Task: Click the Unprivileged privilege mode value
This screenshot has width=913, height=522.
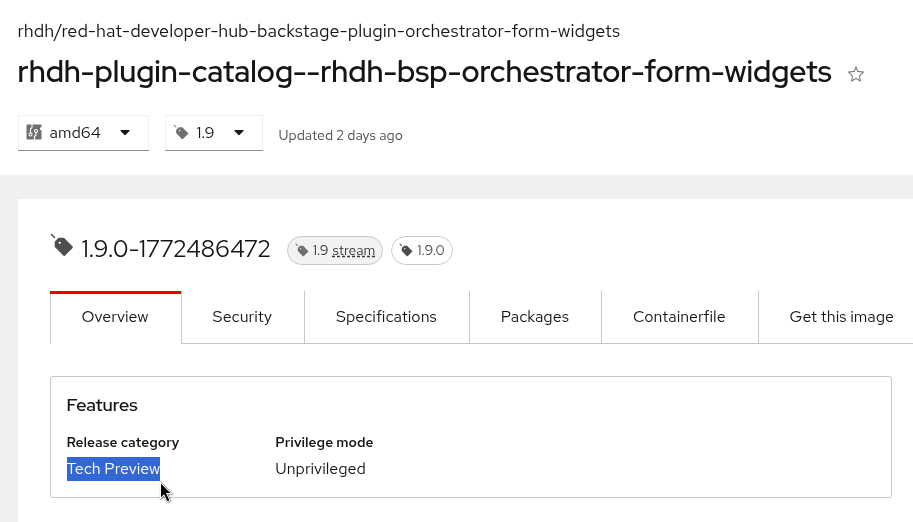Action: click(x=320, y=469)
